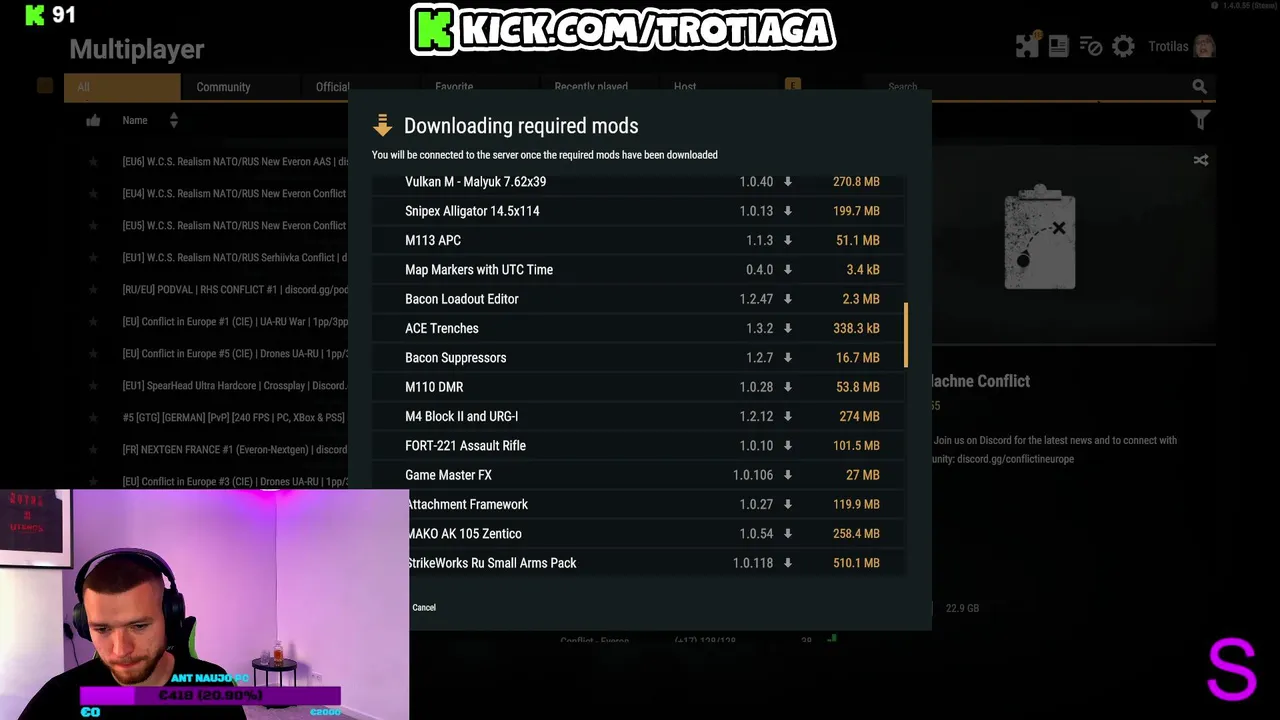Screen dimensions: 1280x720
Task: Select the Conflict in Europe #3 (CIE) server row
Action: coord(234,481)
